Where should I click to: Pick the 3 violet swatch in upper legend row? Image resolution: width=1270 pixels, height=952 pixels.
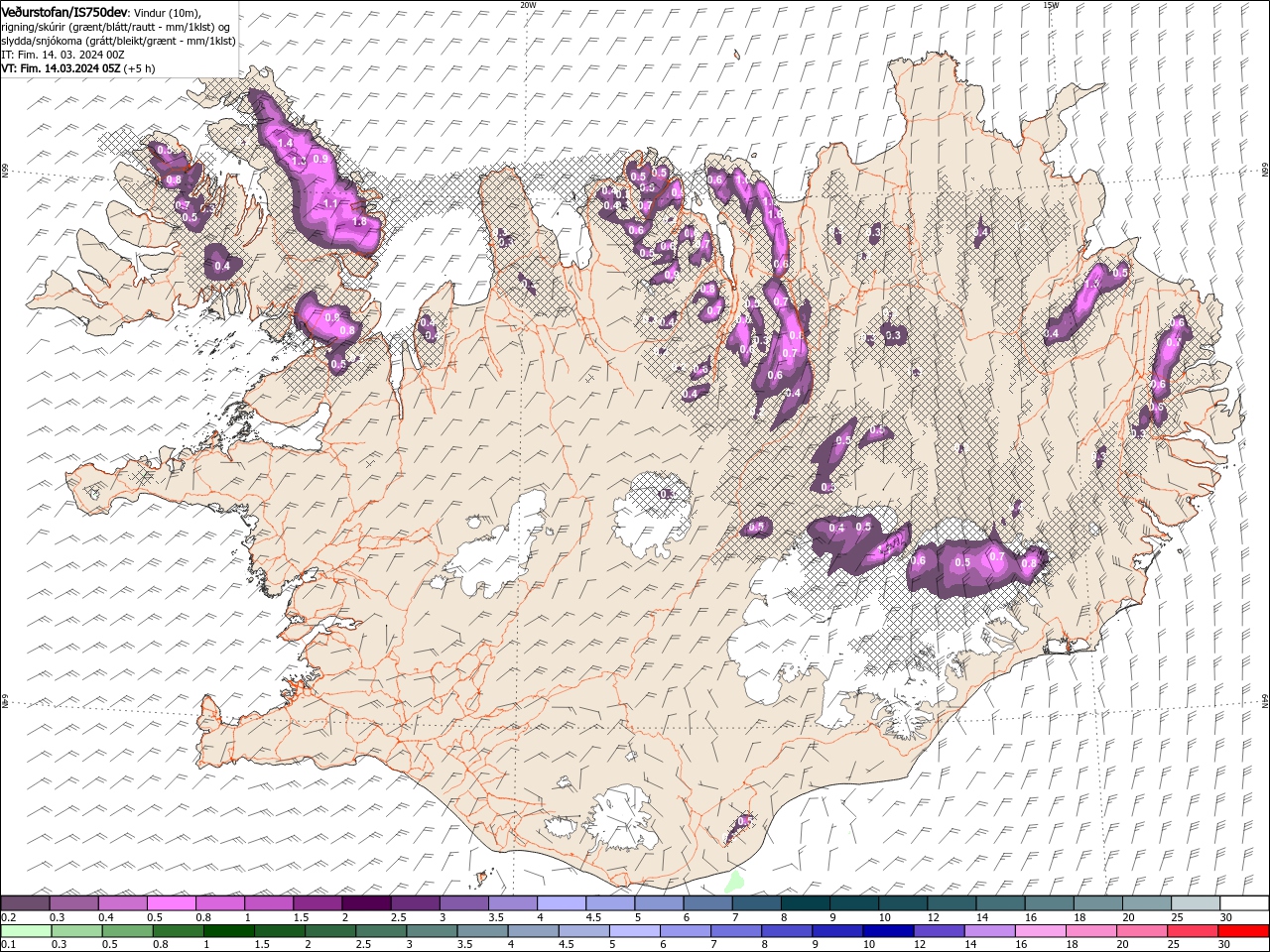pyautogui.click(x=463, y=903)
